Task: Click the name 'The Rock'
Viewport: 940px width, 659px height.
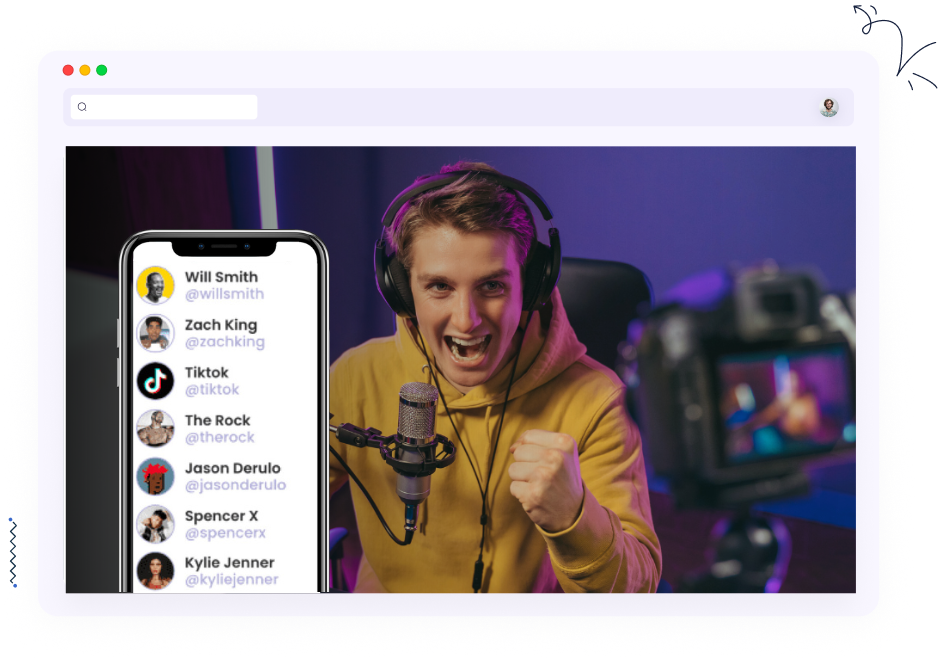Action: (x=217, y=420)
